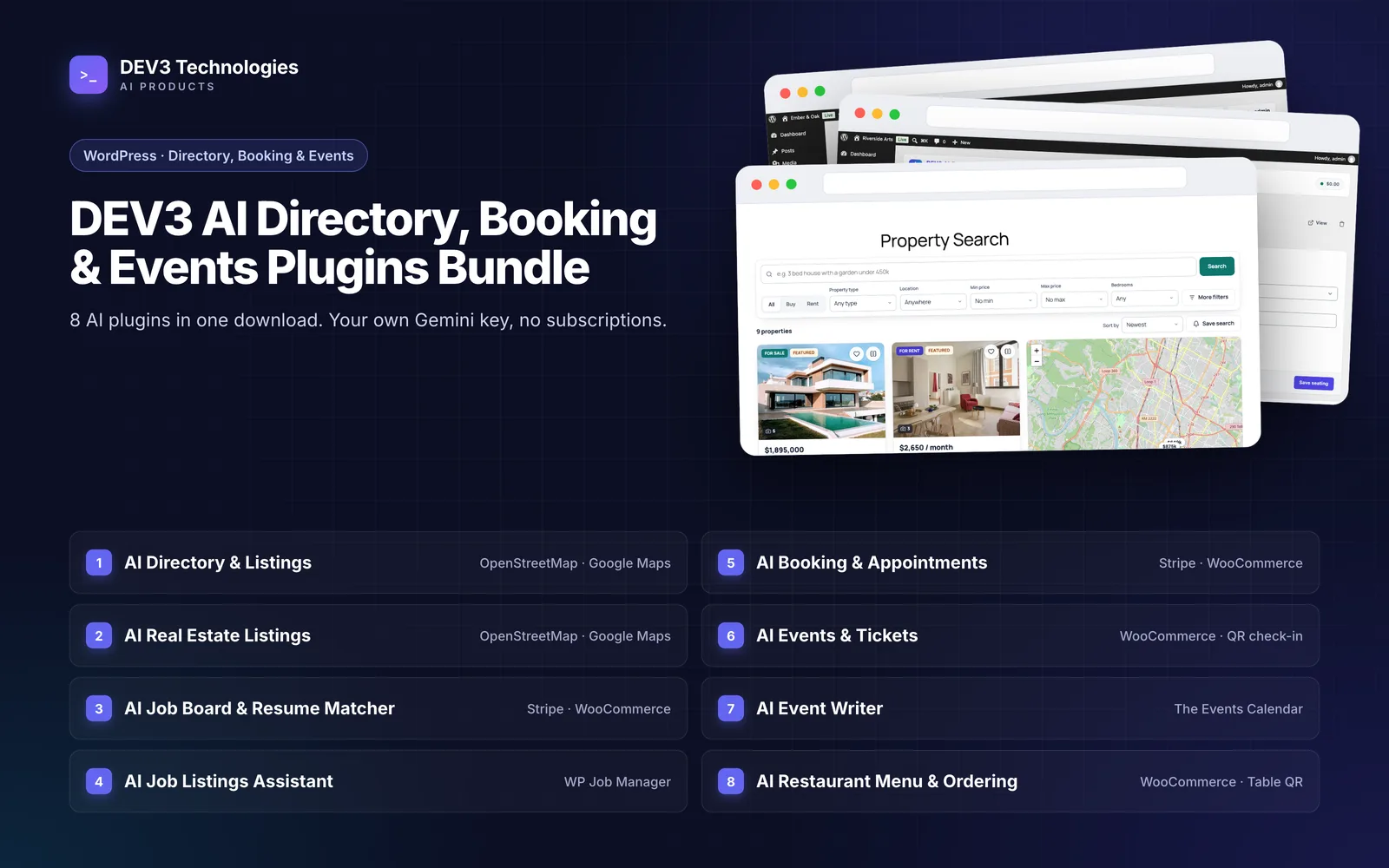Click admin avatar in the Riverside Arts window

(1352, 160)
